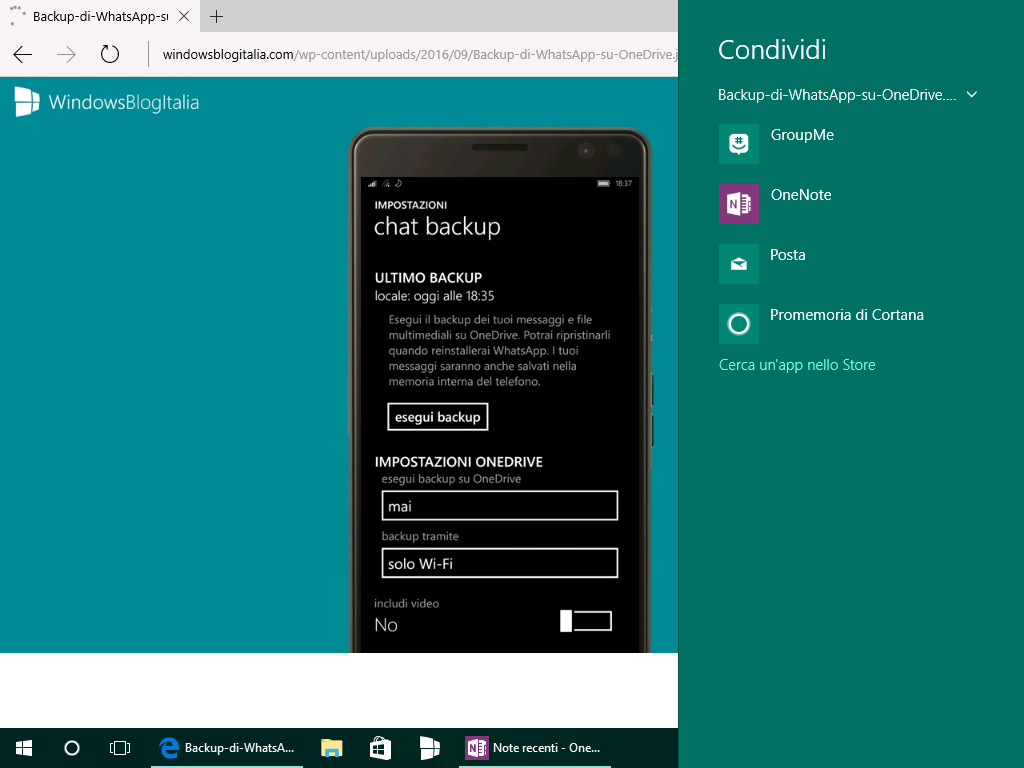Click the Cortana search circle in taskbar
The image size is (1024, 768).
click(x=72, y=748)
